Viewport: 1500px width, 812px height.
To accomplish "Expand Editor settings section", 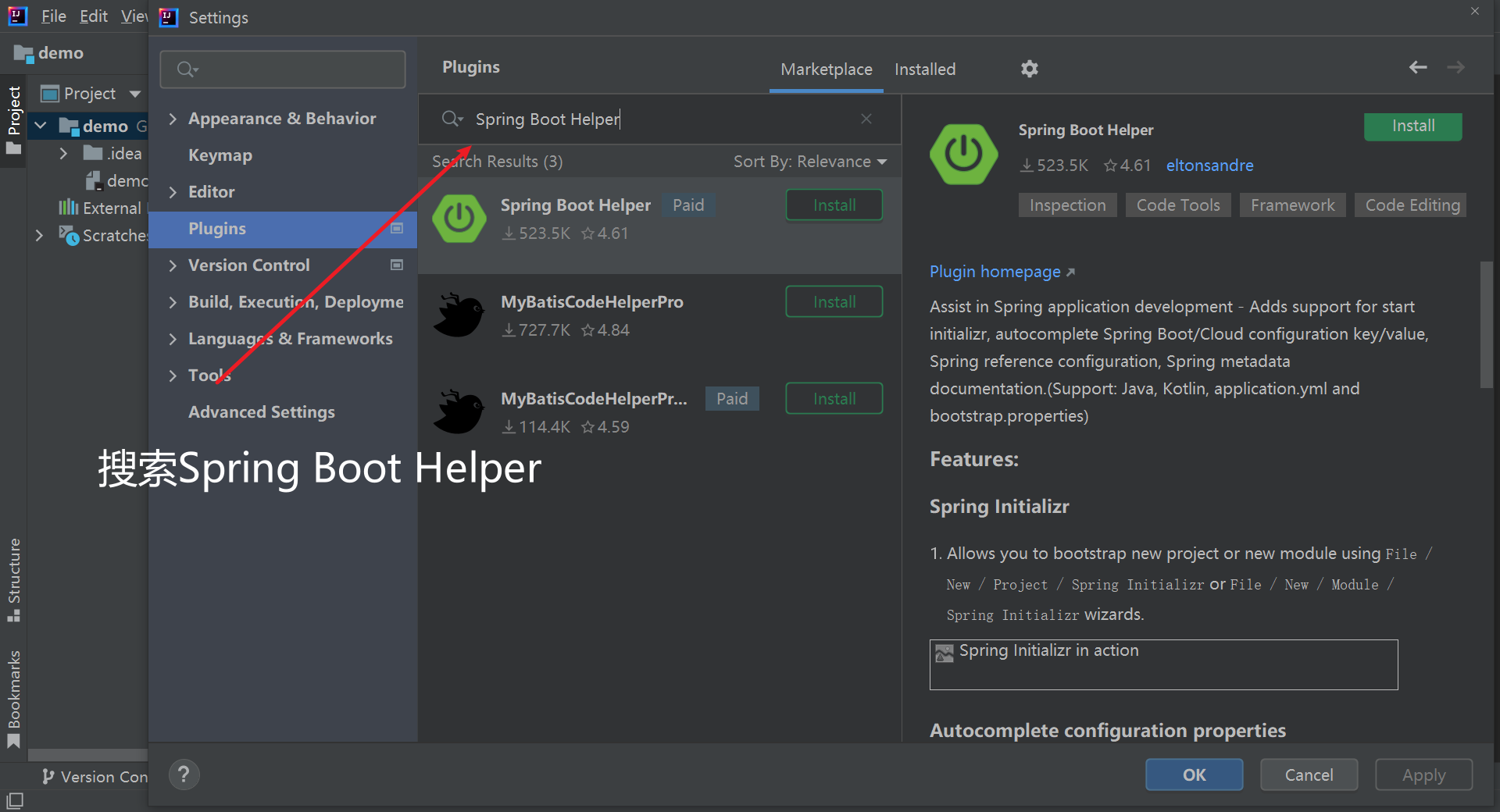I will pyautogui.click(x=173, y=192).
